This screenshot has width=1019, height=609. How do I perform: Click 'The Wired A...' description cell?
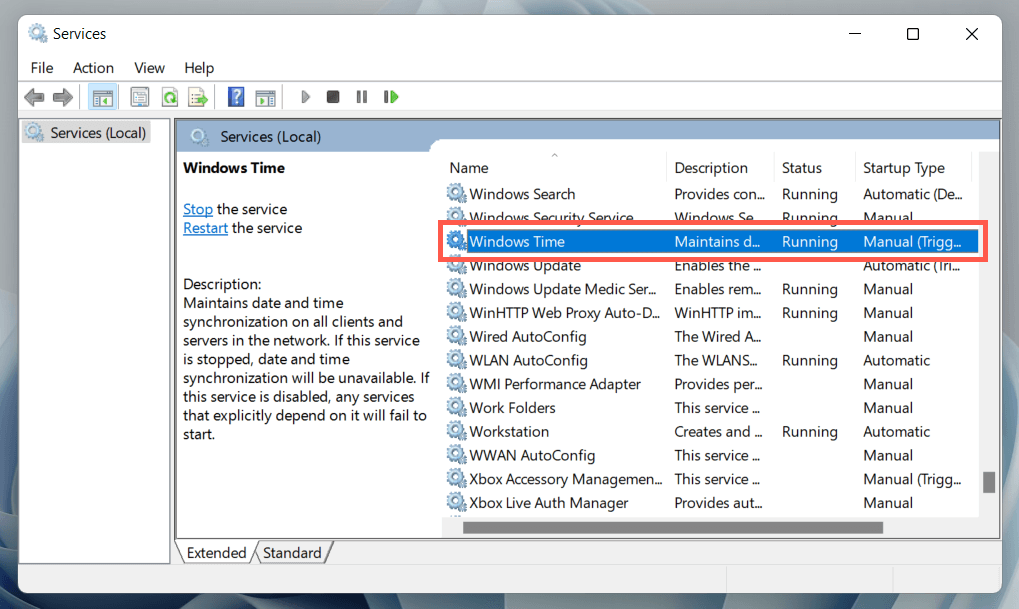pyautogui.click(x=717, y=337)
